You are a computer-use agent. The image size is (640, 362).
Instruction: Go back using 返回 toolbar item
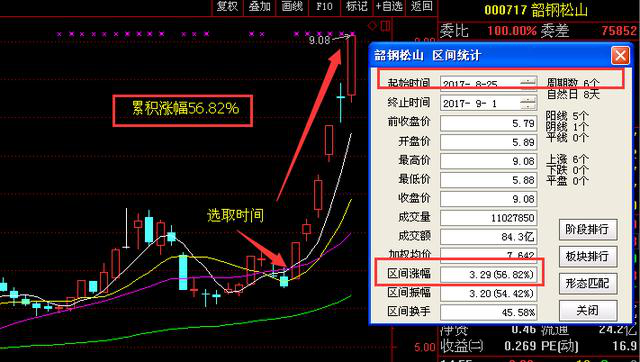click(421, 7)
